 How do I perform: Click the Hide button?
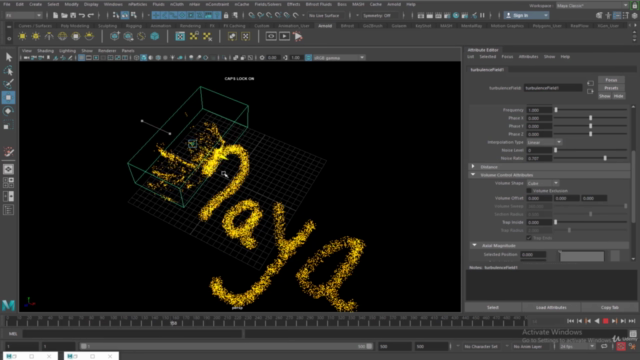(x=618, y=96)
